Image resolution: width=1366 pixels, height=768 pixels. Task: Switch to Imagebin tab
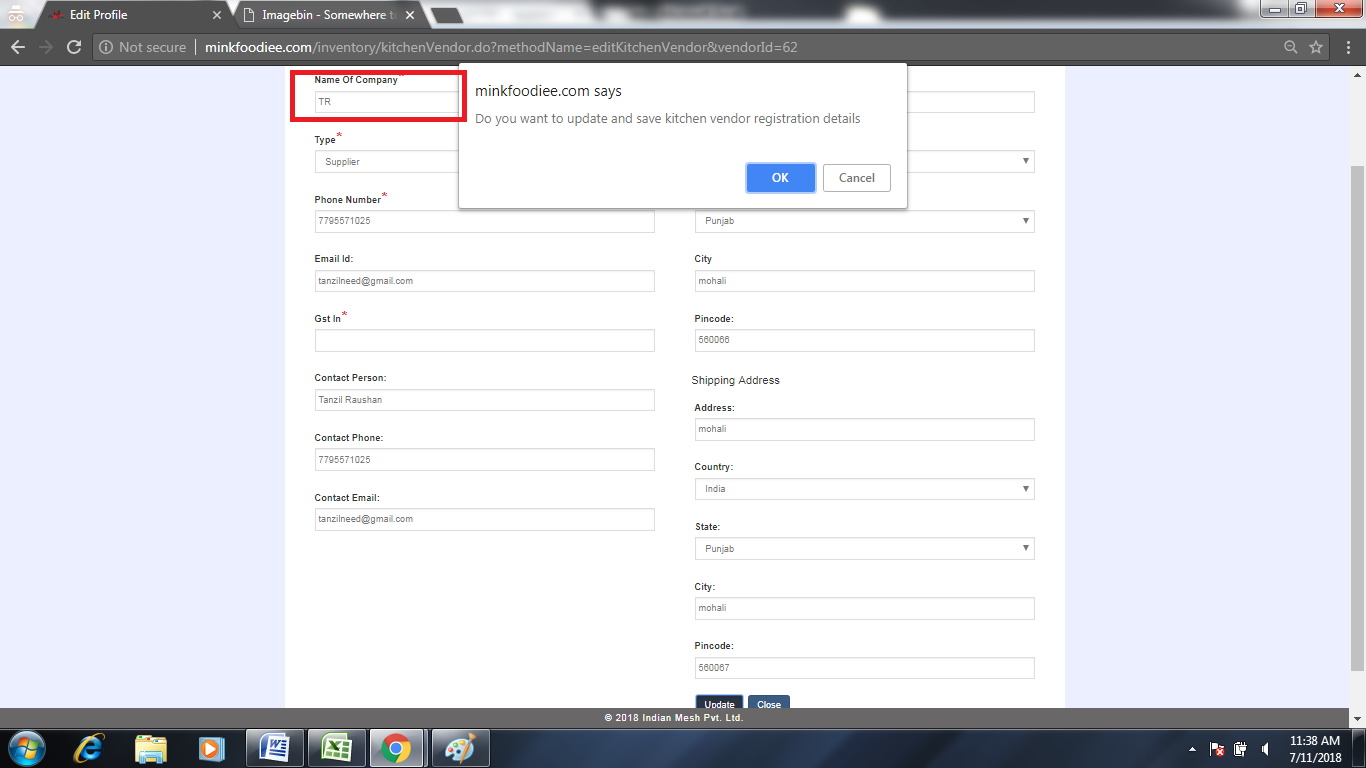tap(330, 15)
